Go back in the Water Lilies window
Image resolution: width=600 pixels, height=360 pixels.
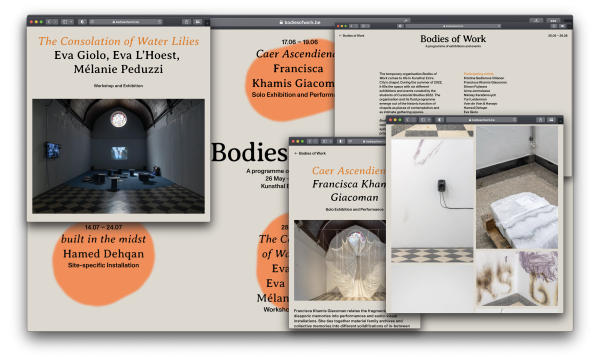[49, 22]
